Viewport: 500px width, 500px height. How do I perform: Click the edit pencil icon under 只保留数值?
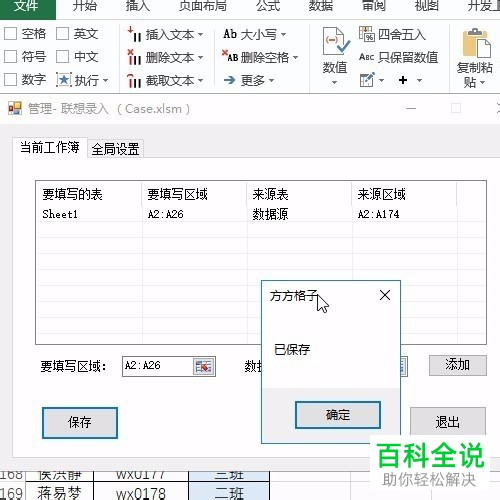tap(367, 80)
